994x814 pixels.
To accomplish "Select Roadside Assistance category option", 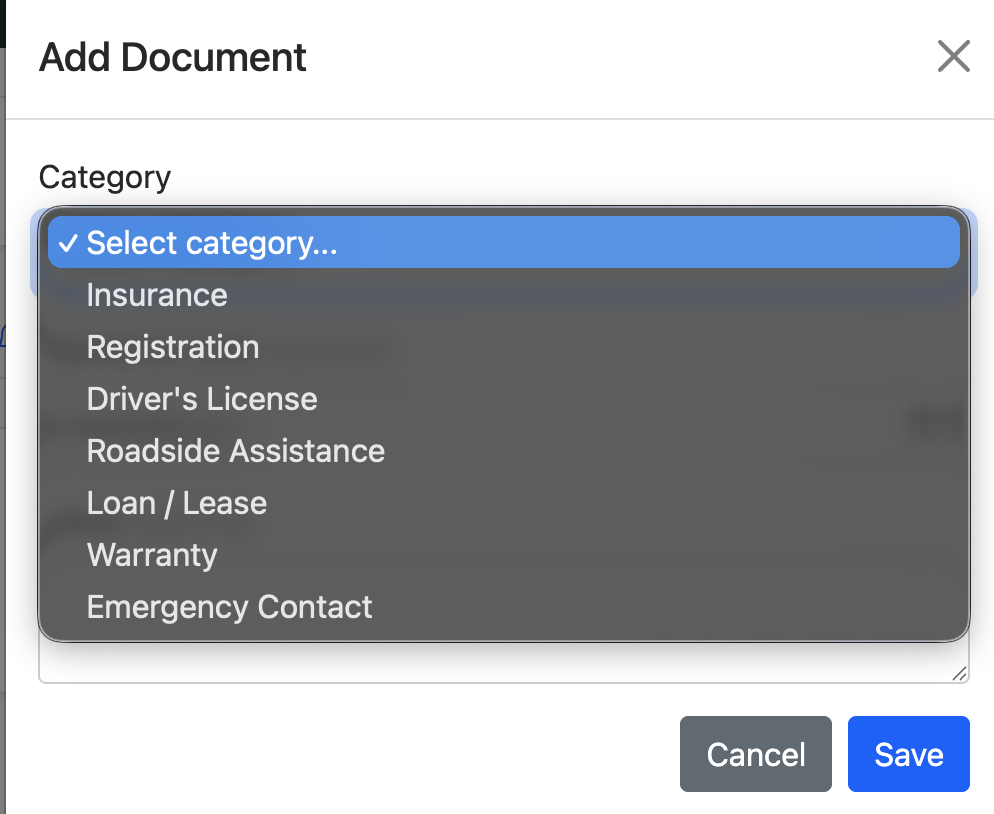I will 235,450.
